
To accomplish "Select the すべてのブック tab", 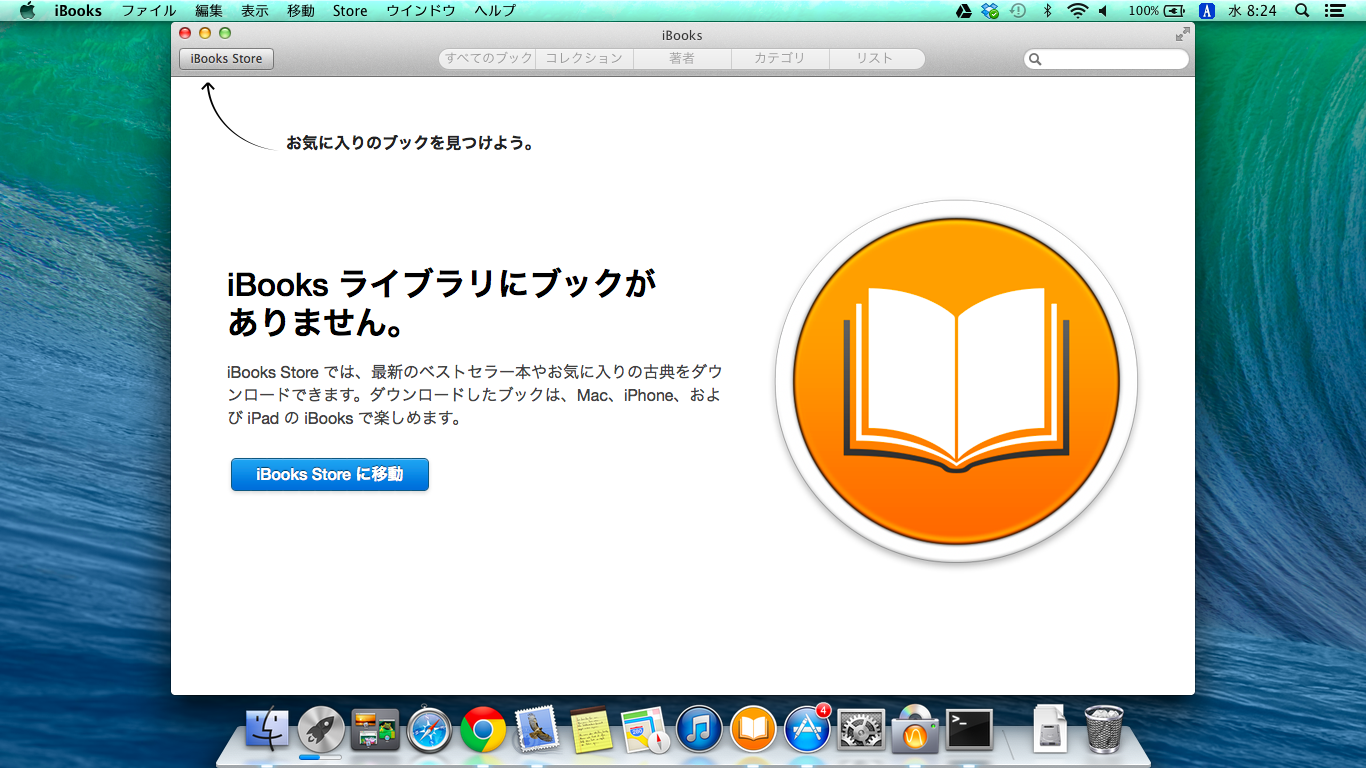I will pos(488,59).
